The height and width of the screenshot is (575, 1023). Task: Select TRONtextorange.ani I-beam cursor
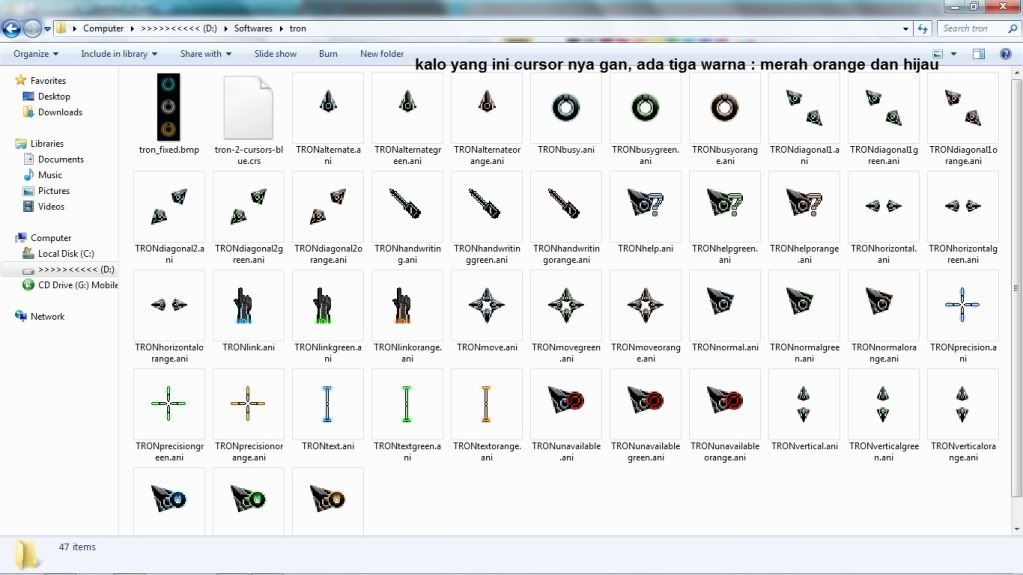(487, 403)
